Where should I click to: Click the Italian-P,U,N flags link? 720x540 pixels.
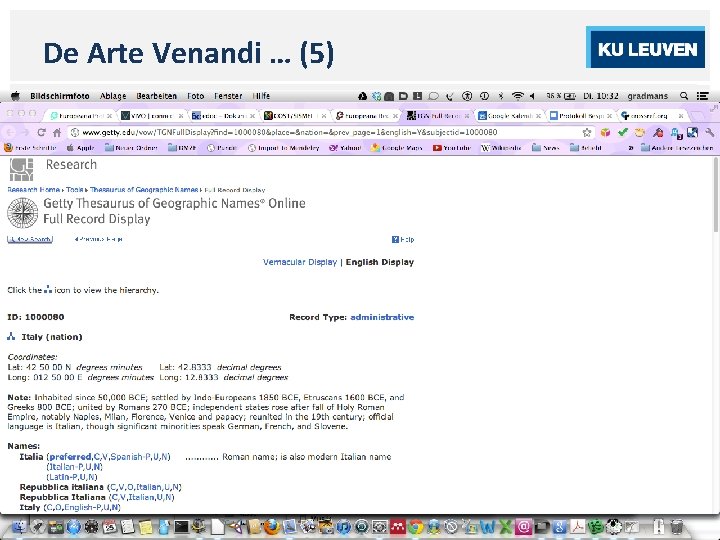click(x=74, y=467)
